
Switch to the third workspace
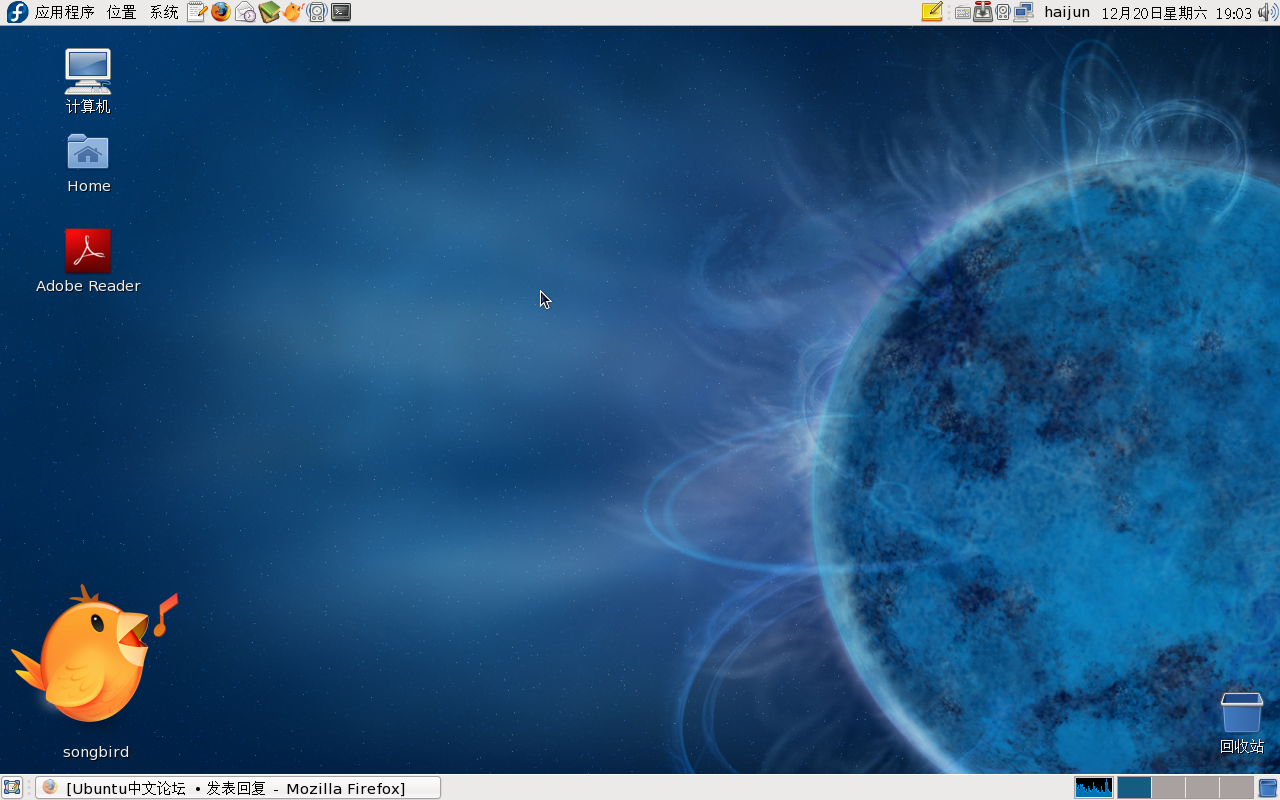coord(1202,788)
